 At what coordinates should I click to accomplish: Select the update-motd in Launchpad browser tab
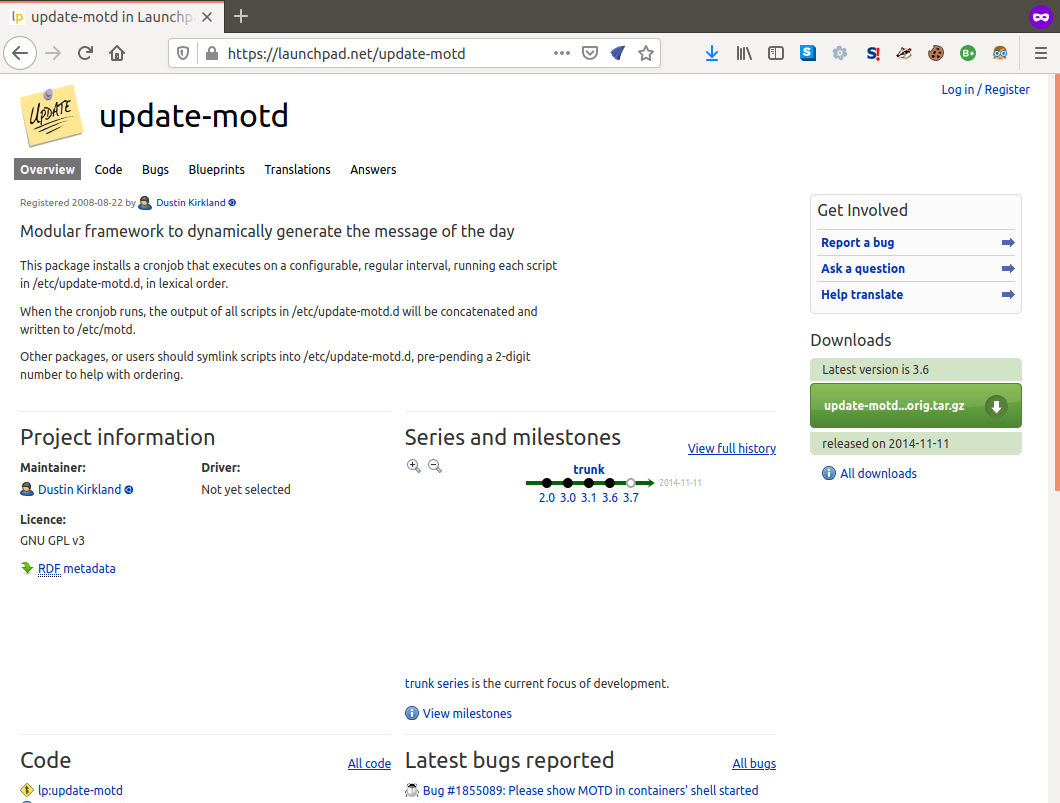coord(112,17)
